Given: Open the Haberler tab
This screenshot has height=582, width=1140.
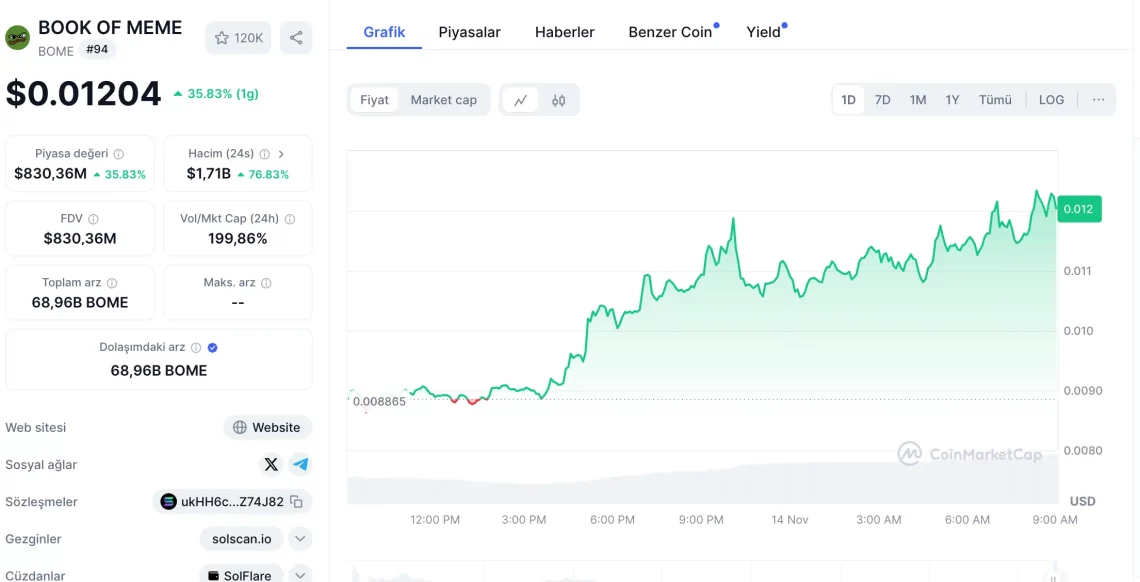Looking at the screenshot, I should (x=564, y=32).
